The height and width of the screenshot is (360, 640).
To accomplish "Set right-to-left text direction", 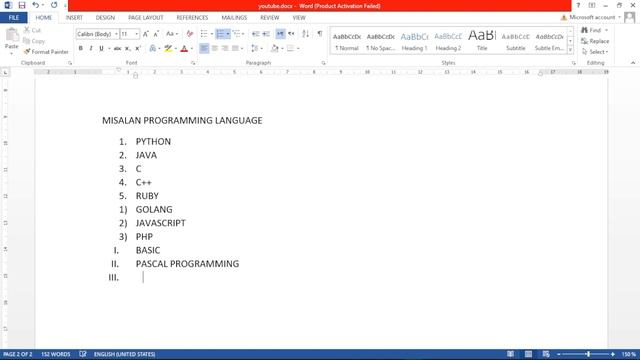I will [291, 34].
